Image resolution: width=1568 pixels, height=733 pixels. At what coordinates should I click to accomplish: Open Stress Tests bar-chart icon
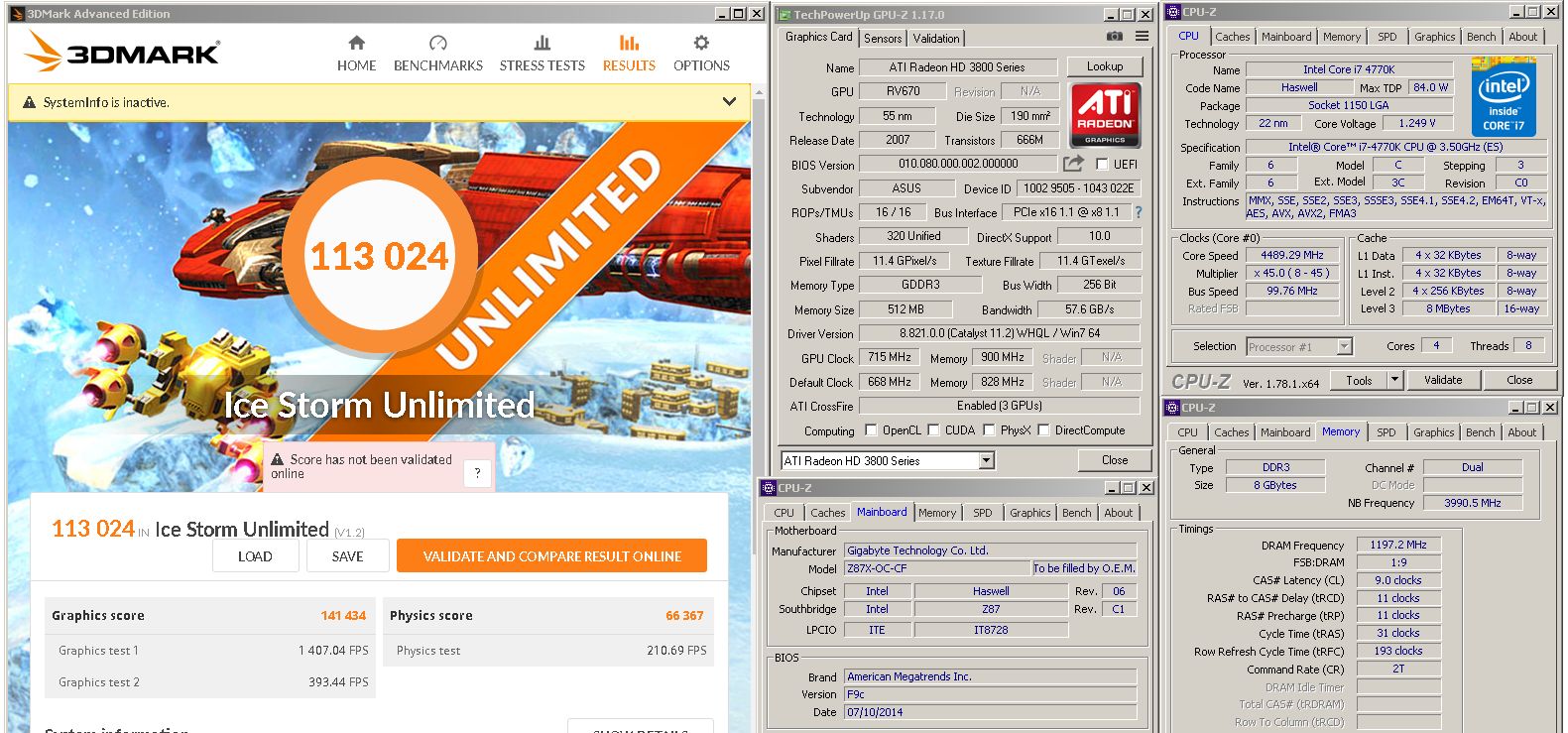[x=542, y=43]
